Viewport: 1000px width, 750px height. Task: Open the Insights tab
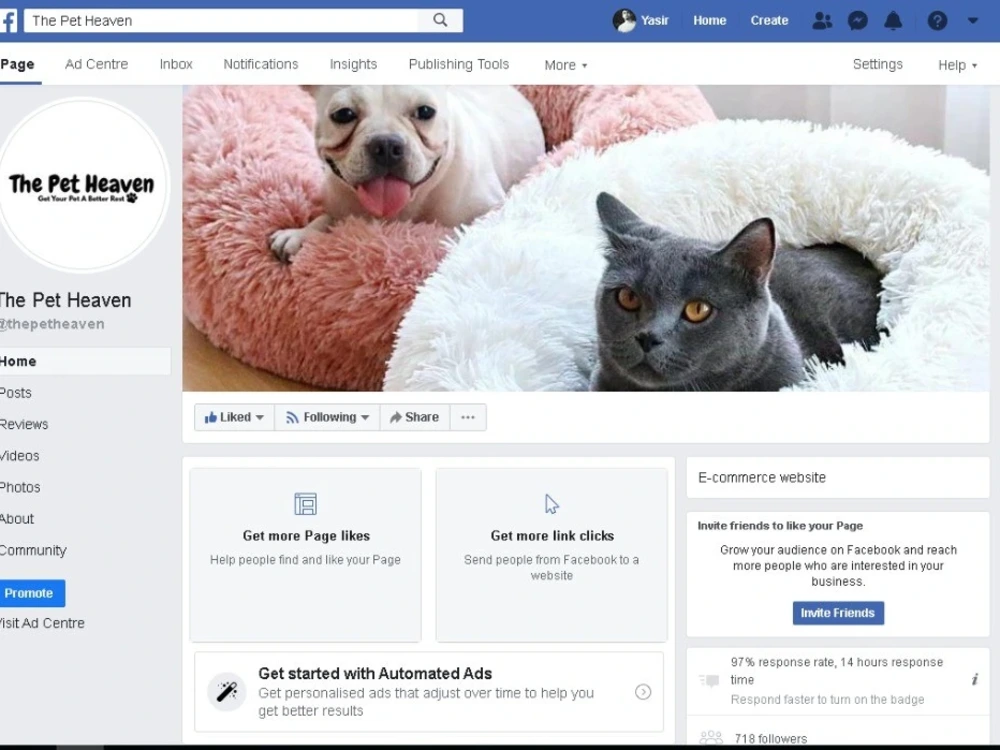pos(353,64)
